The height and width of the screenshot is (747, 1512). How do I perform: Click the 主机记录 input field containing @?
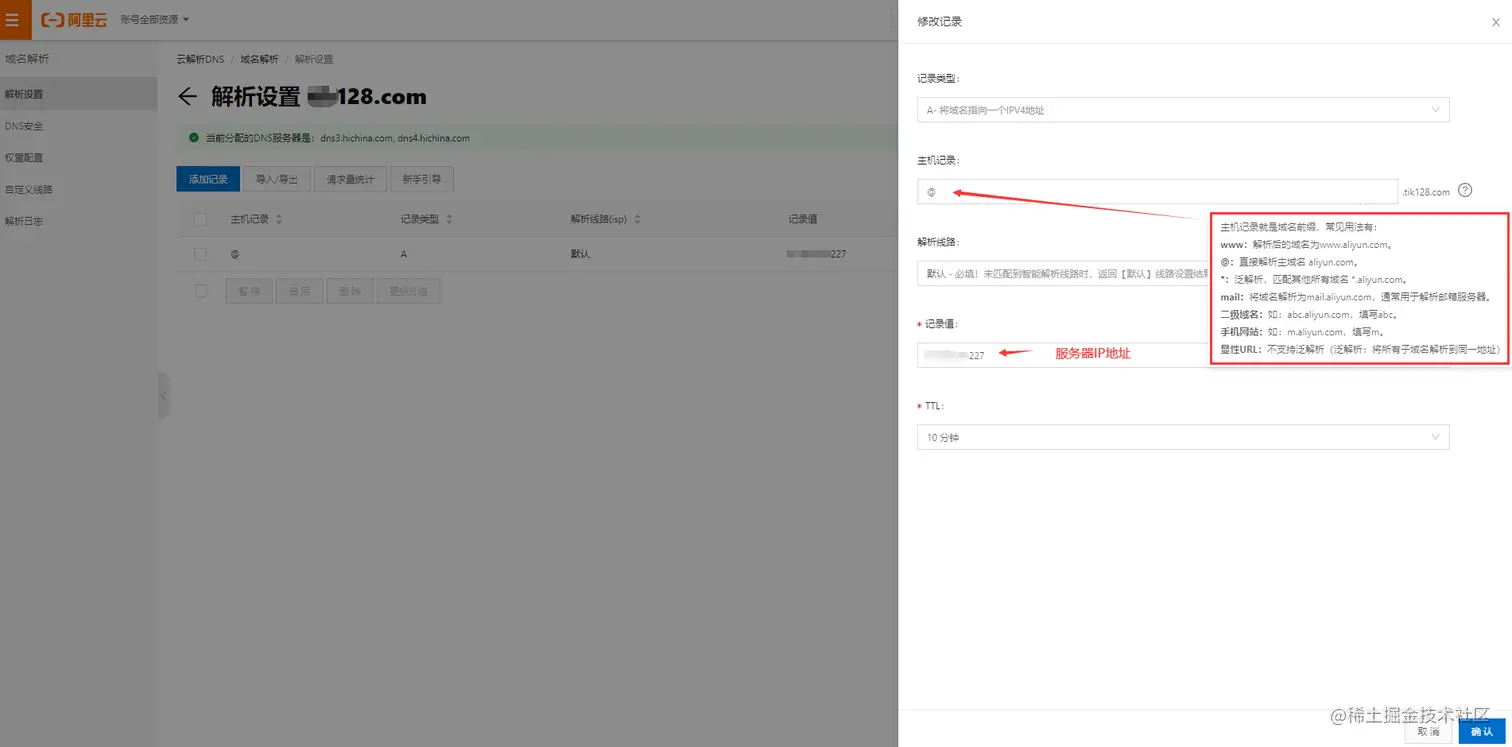tap(1157, 192)
